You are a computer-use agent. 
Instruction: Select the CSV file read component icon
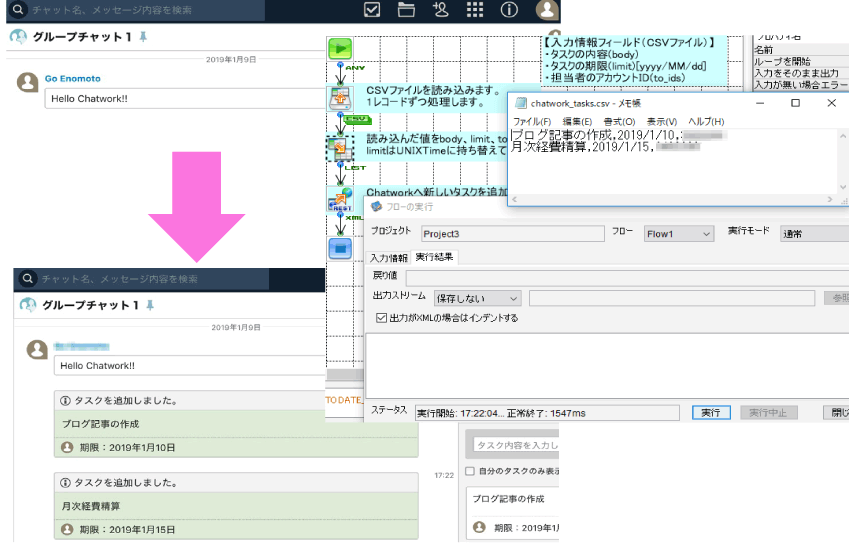click(x=340, y=98)
